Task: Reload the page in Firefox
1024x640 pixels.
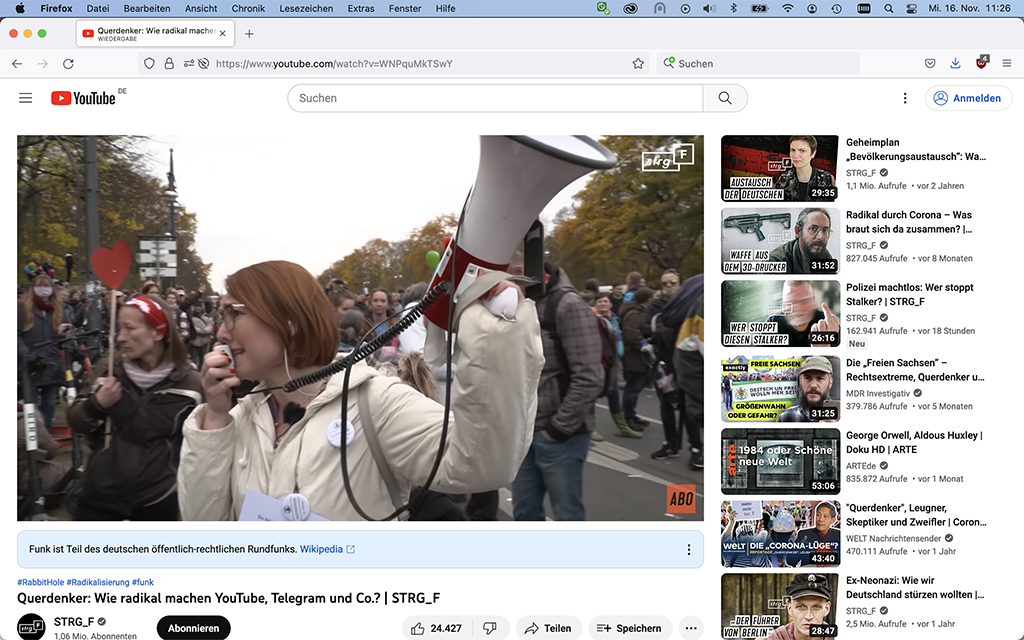Action: [x=68, y=63]
